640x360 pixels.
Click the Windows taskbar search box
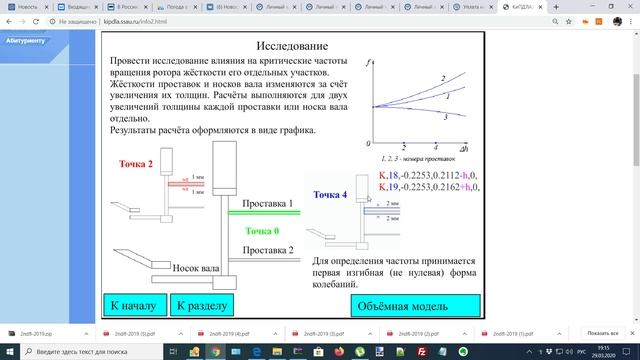click(91, 351)
